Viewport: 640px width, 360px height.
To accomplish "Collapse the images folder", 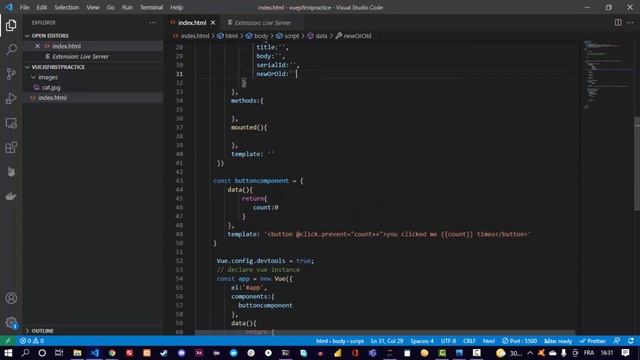I will pyautogui.click(x=33, y=77).
